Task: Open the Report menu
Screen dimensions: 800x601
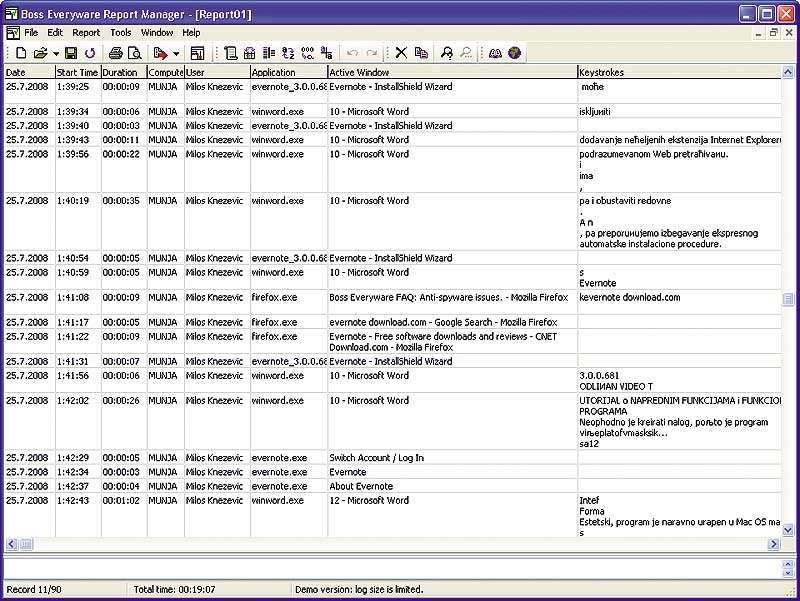Action: click(86, 33)
